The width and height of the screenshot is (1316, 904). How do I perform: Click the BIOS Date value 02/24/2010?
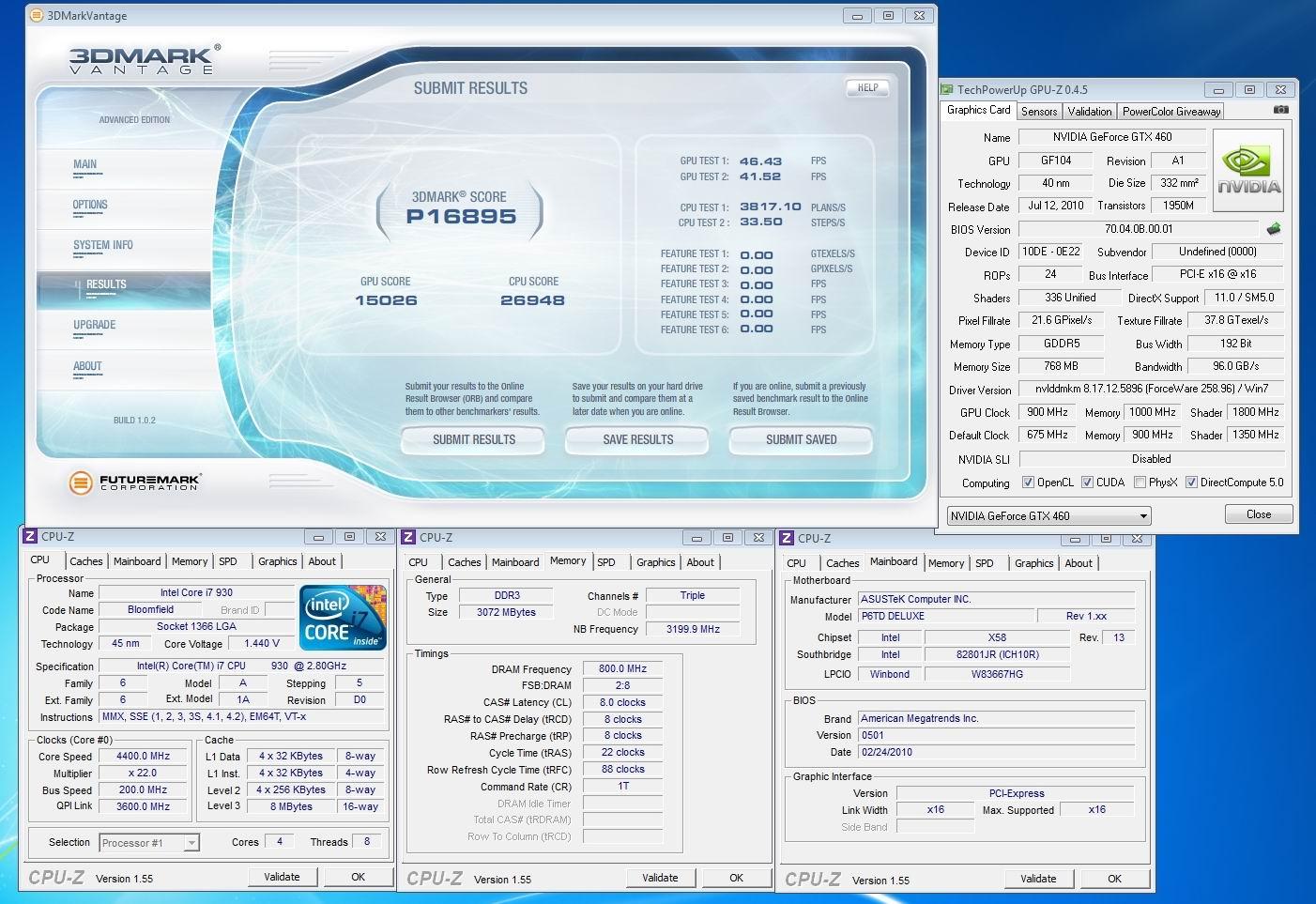pyautogui.click(x=997, y=752)
